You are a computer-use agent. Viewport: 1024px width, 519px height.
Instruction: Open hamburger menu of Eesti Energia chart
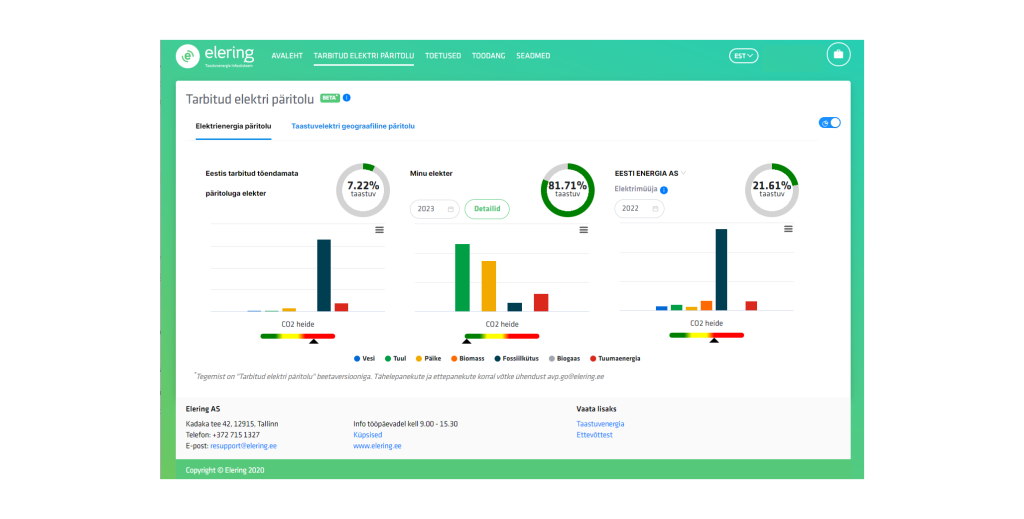(788, 229)
